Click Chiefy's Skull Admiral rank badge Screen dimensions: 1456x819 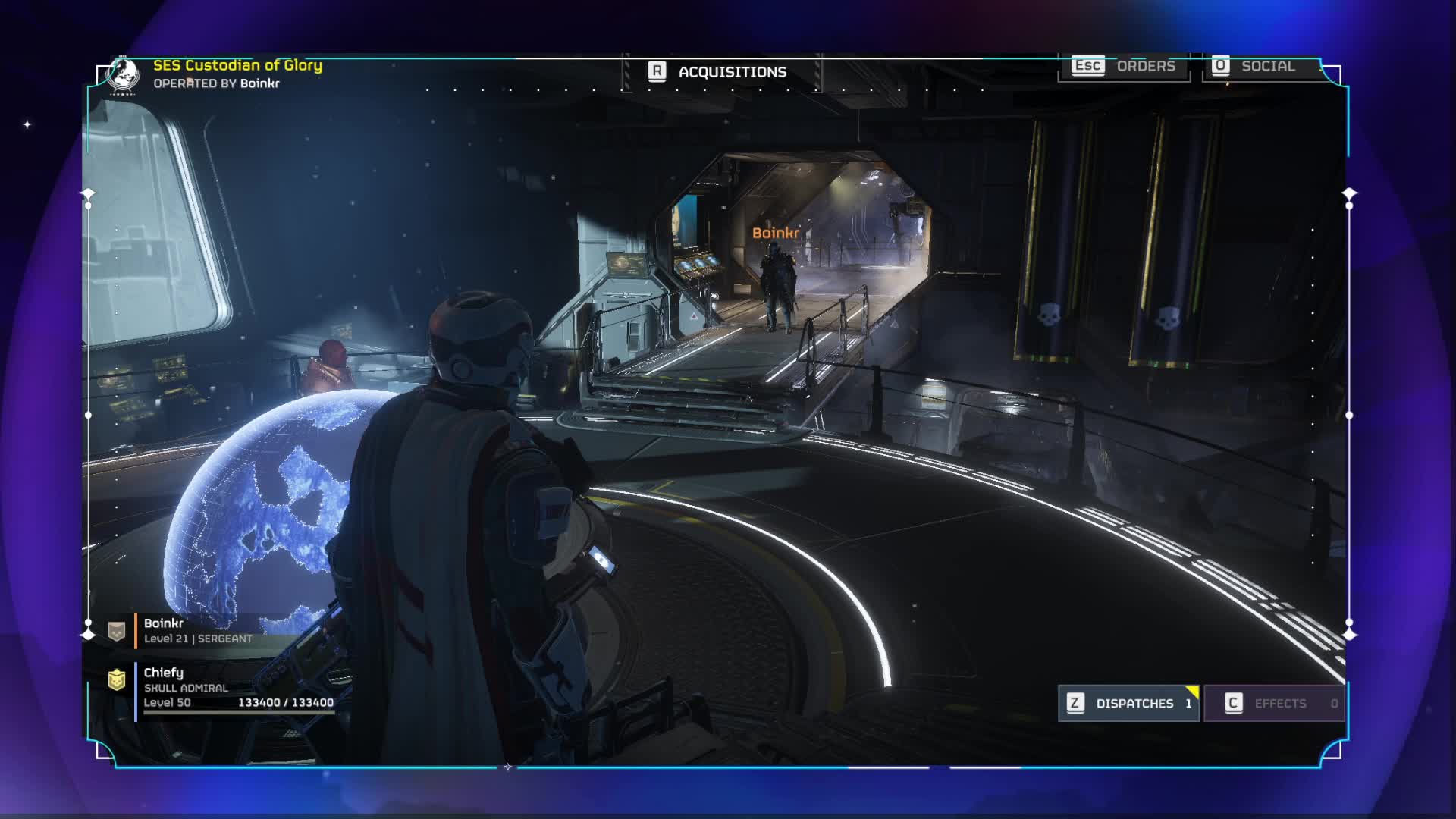coord(116,679)
